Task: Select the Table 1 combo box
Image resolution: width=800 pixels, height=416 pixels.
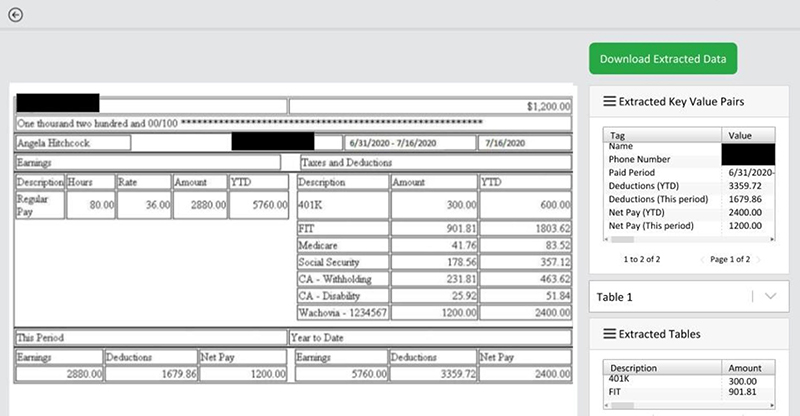Action: (689, 297)
